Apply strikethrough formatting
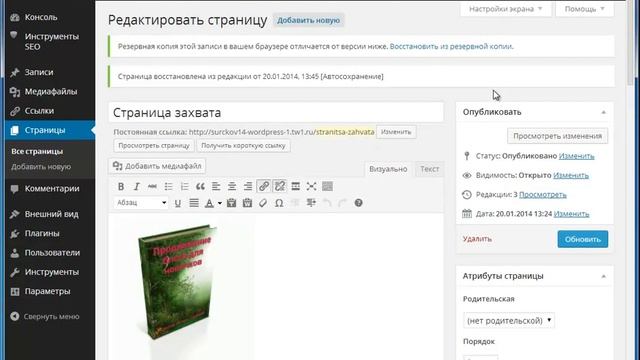The height and width of the screenshot is (360, 640). click(152, 187)
